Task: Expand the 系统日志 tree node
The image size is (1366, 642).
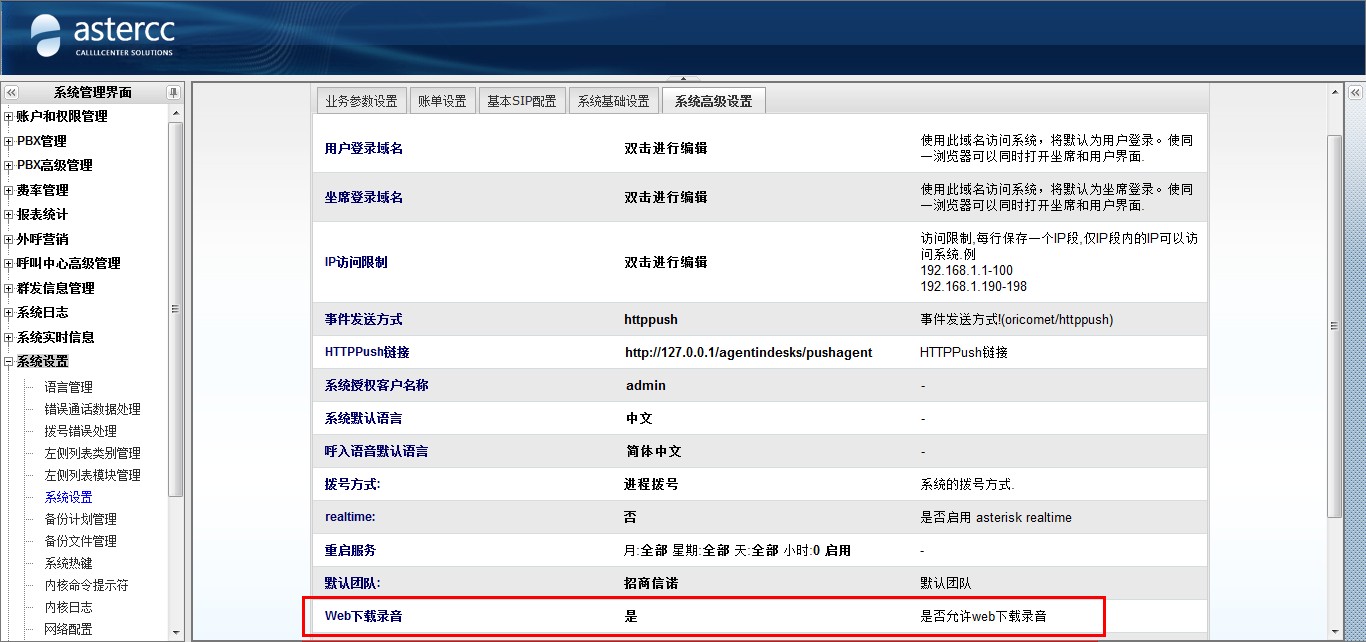Action: click(x=9, y=313)
